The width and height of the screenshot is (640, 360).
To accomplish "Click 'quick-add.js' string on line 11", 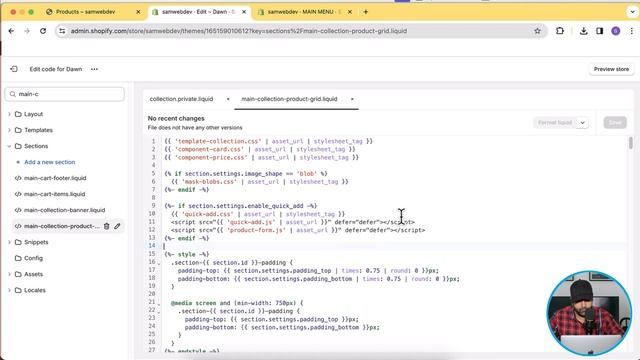I will pyautogui.click(x=251, y=222).
